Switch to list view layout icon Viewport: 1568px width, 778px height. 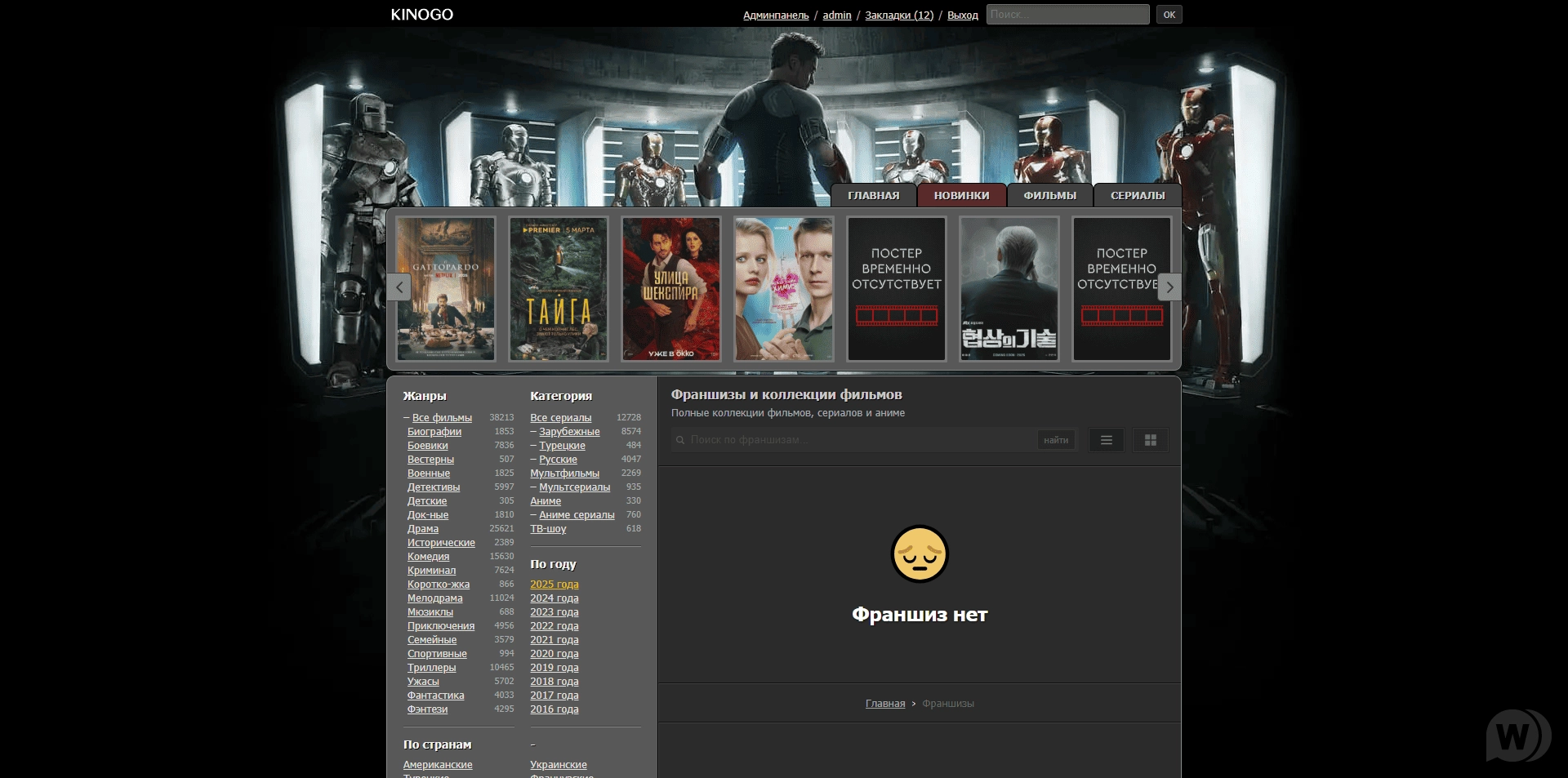1106,440
